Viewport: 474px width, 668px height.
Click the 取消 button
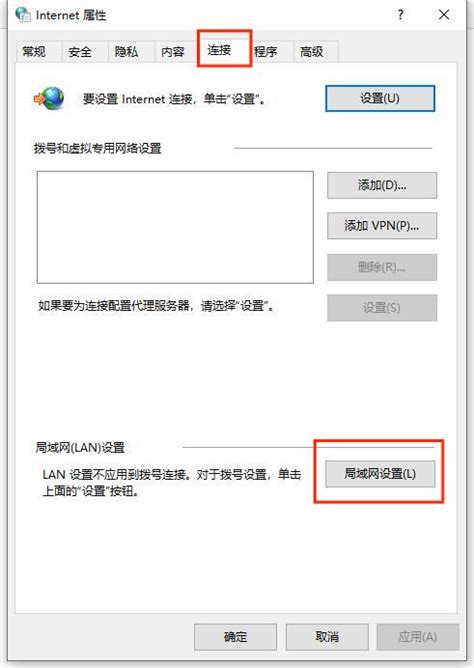(327, 637)
